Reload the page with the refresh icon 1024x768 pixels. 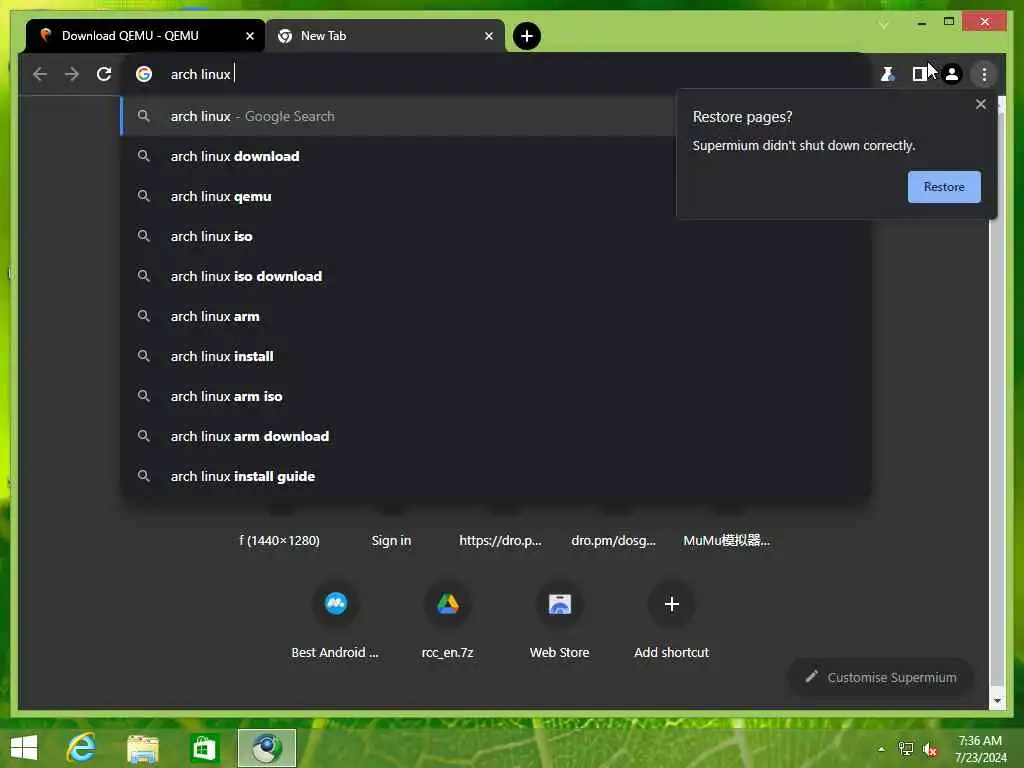click(104, 74)
